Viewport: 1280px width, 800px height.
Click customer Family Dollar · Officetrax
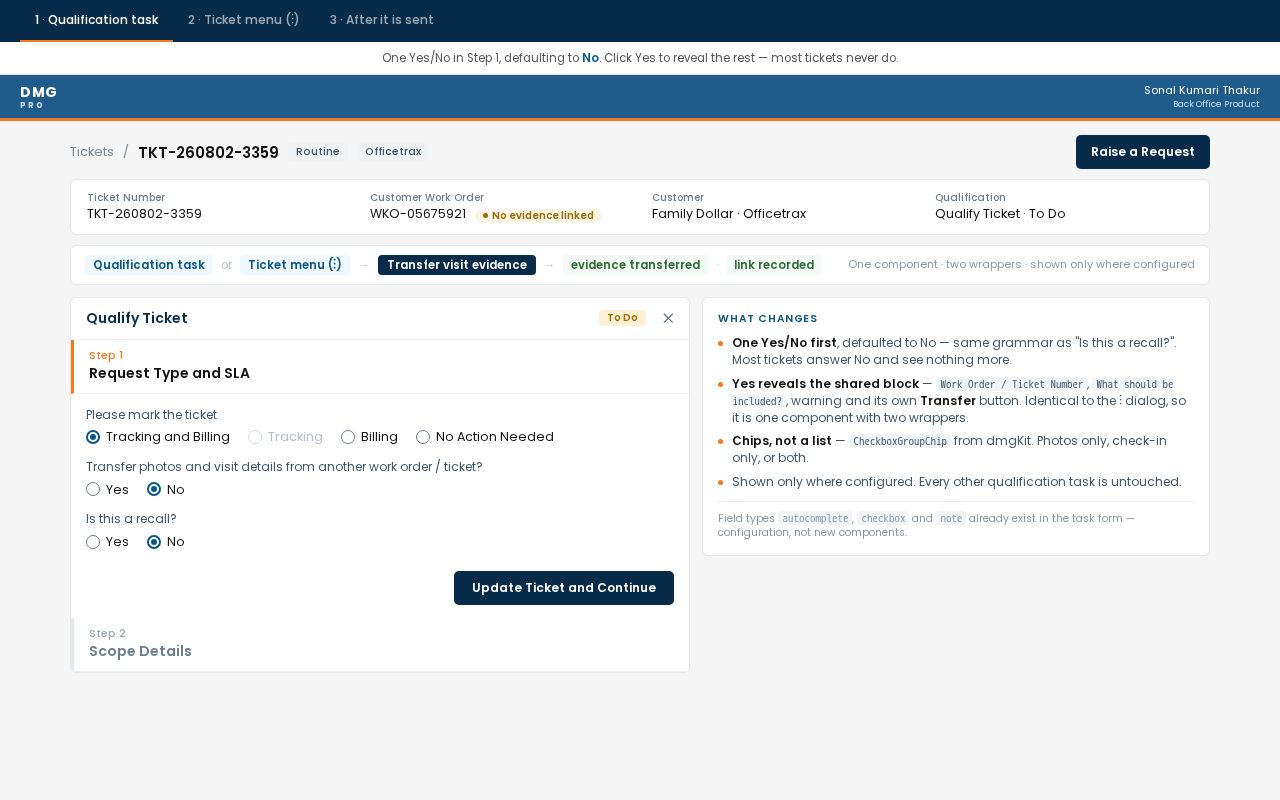pos(729,214)
